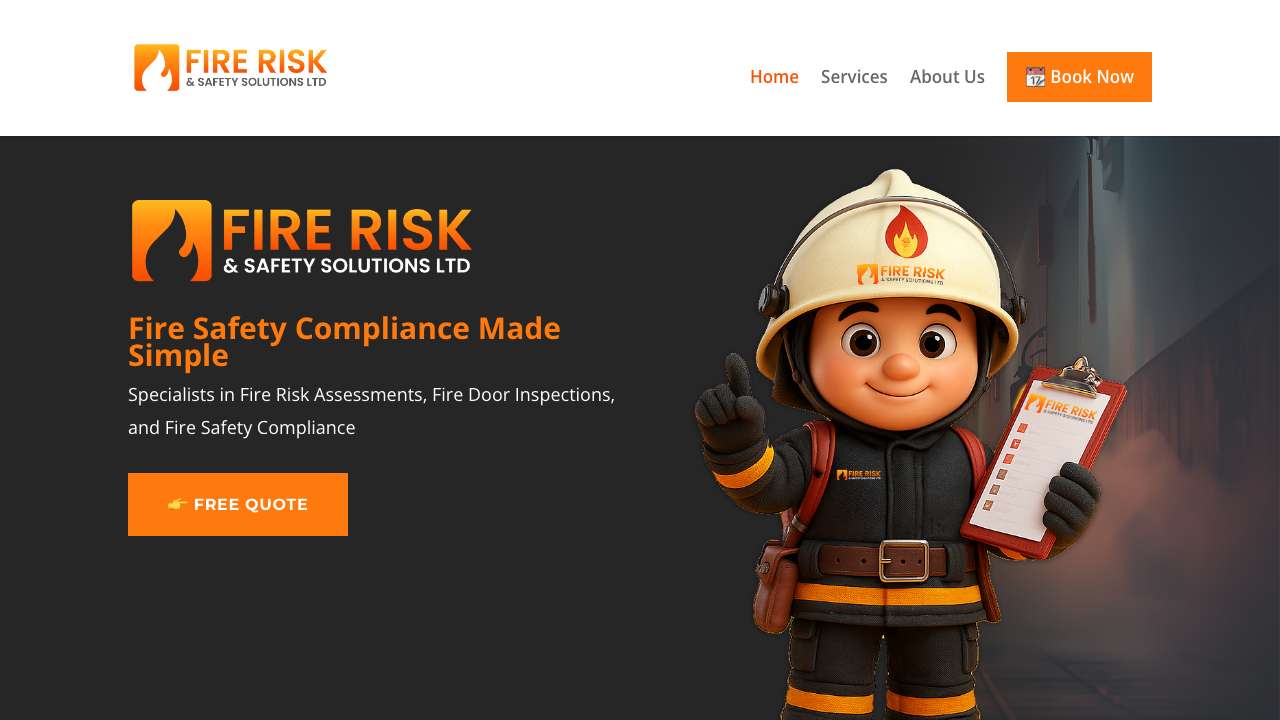Click the Fire Risk hero logo wordmark
Screen dimensions: 1280x720
(347, 241)
